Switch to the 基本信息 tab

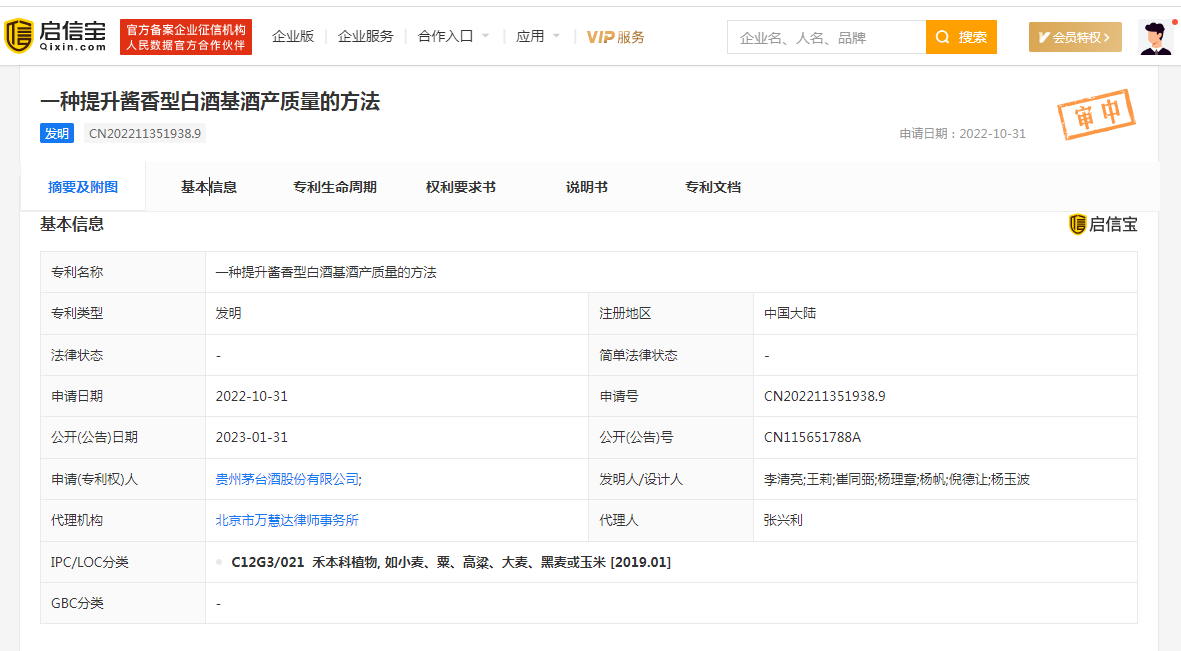(209, 187)
